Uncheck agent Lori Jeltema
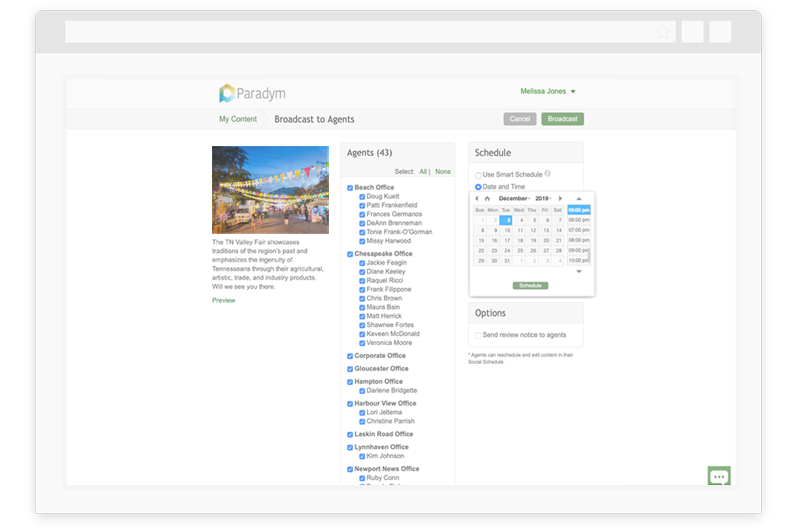This screenshot has height=531, width=796. (x=362, y=413)
